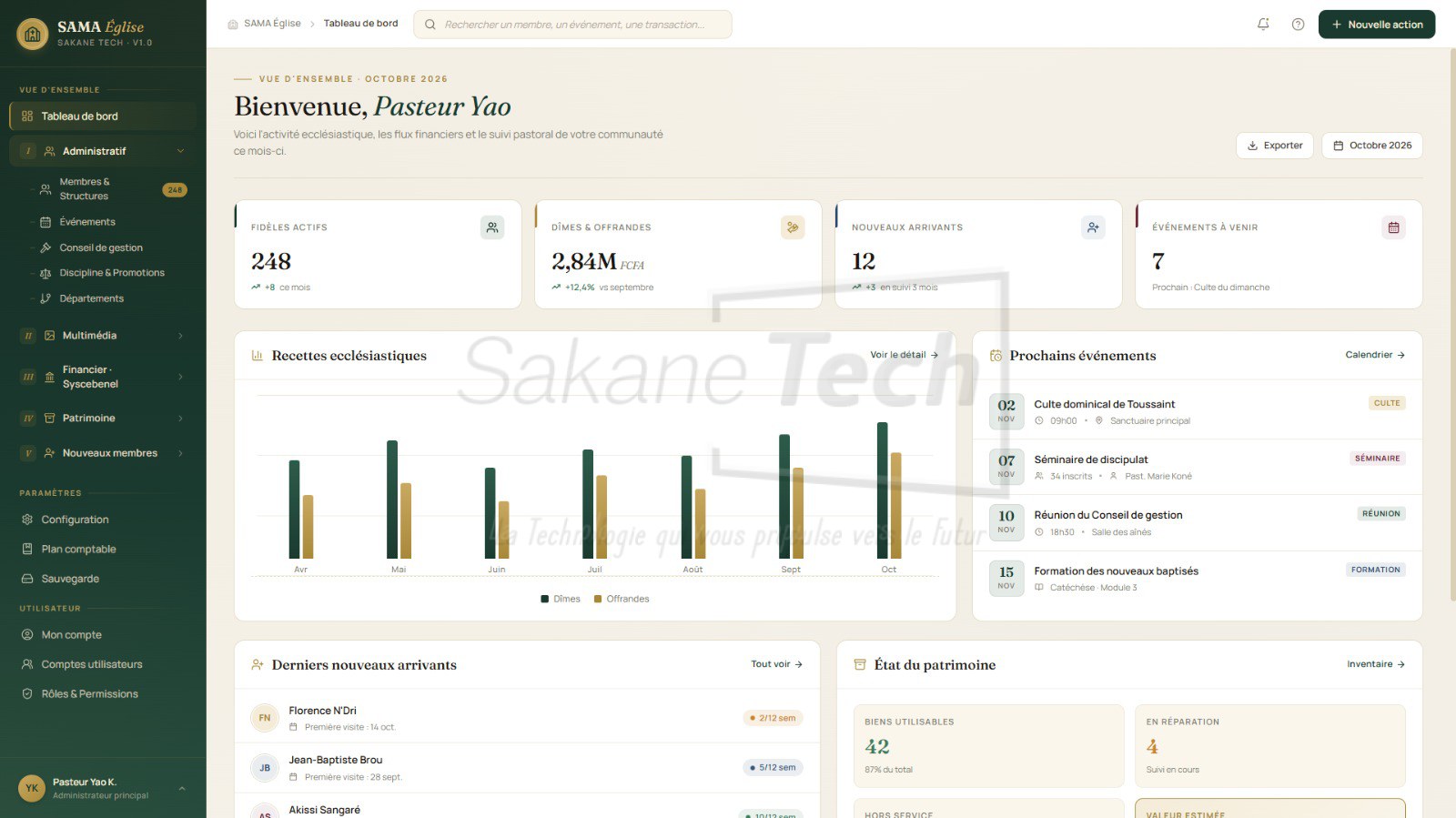This screenshot has height=818, width=1456.
Task: Click the FORMATION tag
Action: coord(1376,570)
